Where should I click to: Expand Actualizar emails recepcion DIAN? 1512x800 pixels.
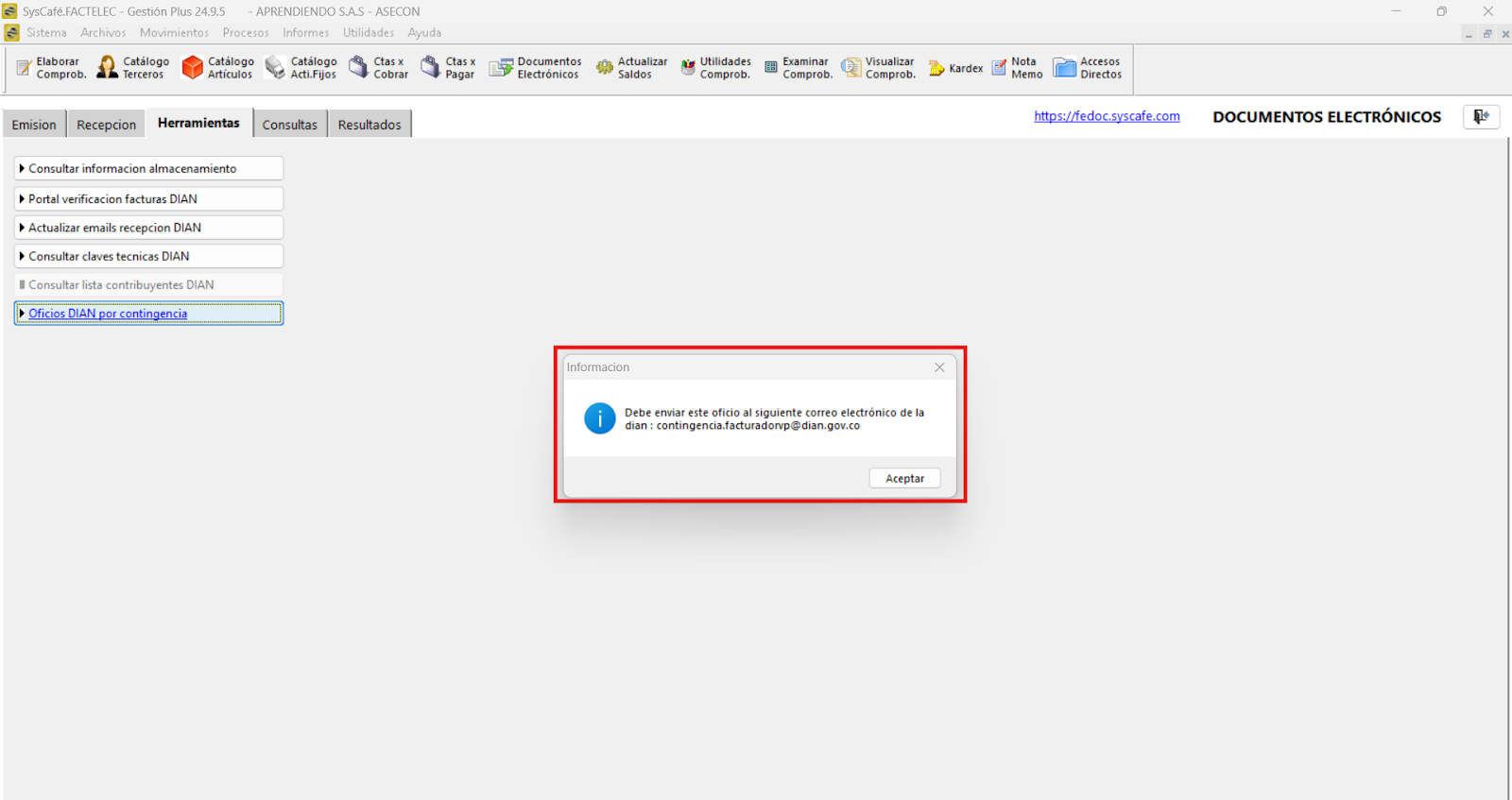(x=148, y=228)
